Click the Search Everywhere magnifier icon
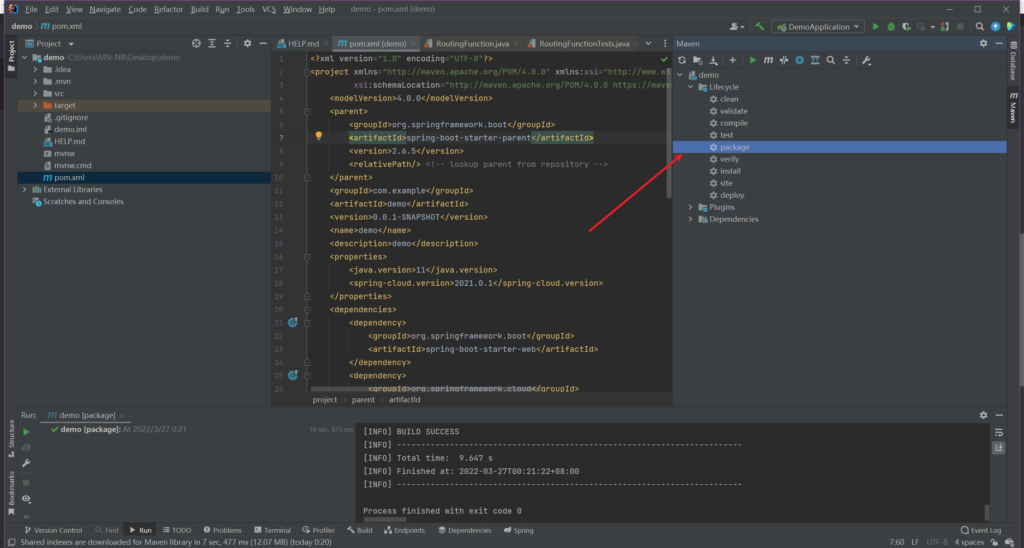Viewport: 1024px width, 548px height. pos(980,27)
